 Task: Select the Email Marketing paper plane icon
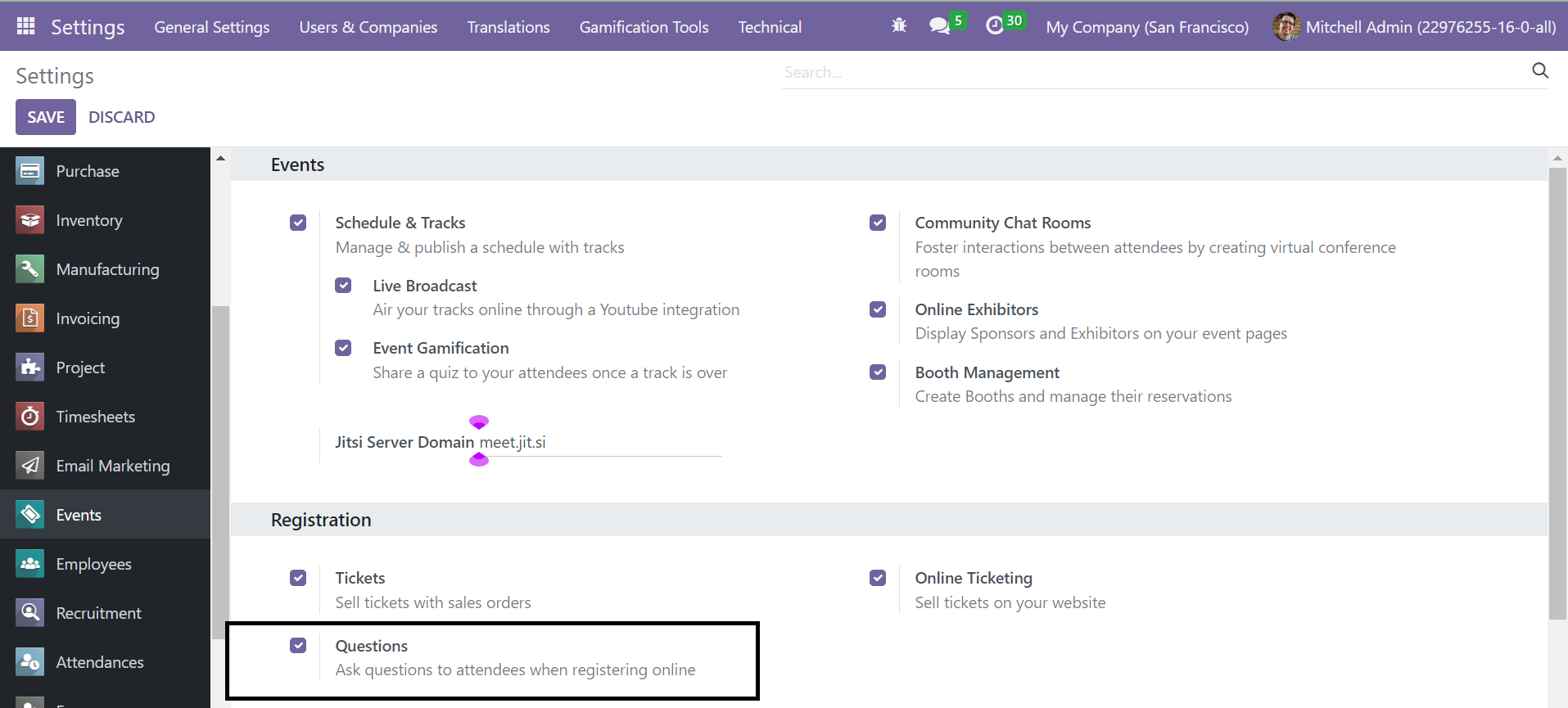tap(30, 466)
